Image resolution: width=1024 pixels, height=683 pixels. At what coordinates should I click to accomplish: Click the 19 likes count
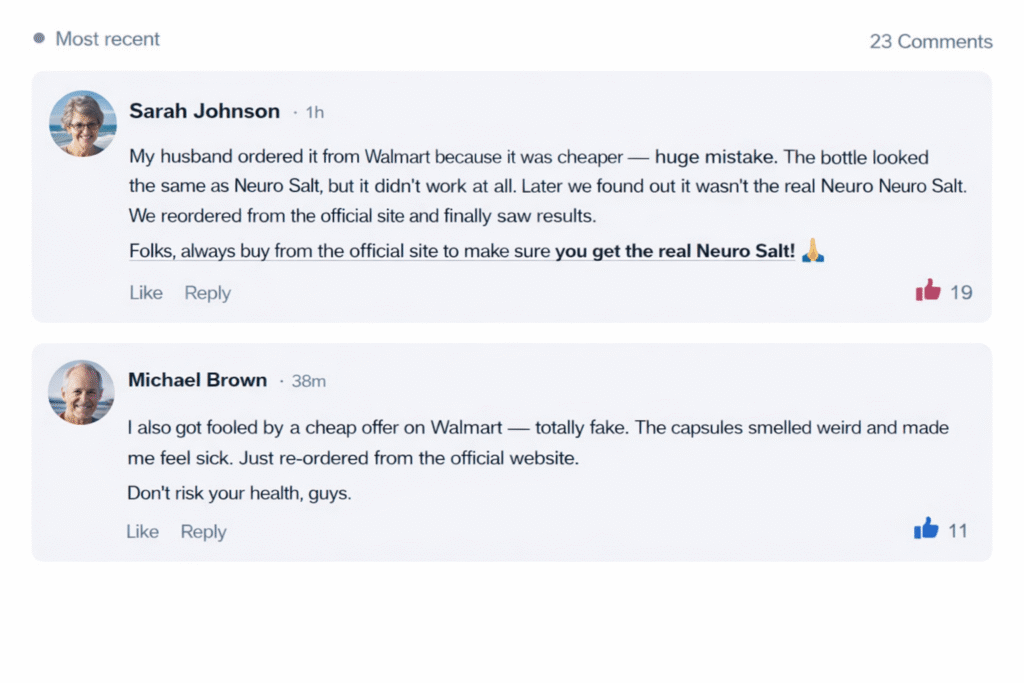click(961, 293)
